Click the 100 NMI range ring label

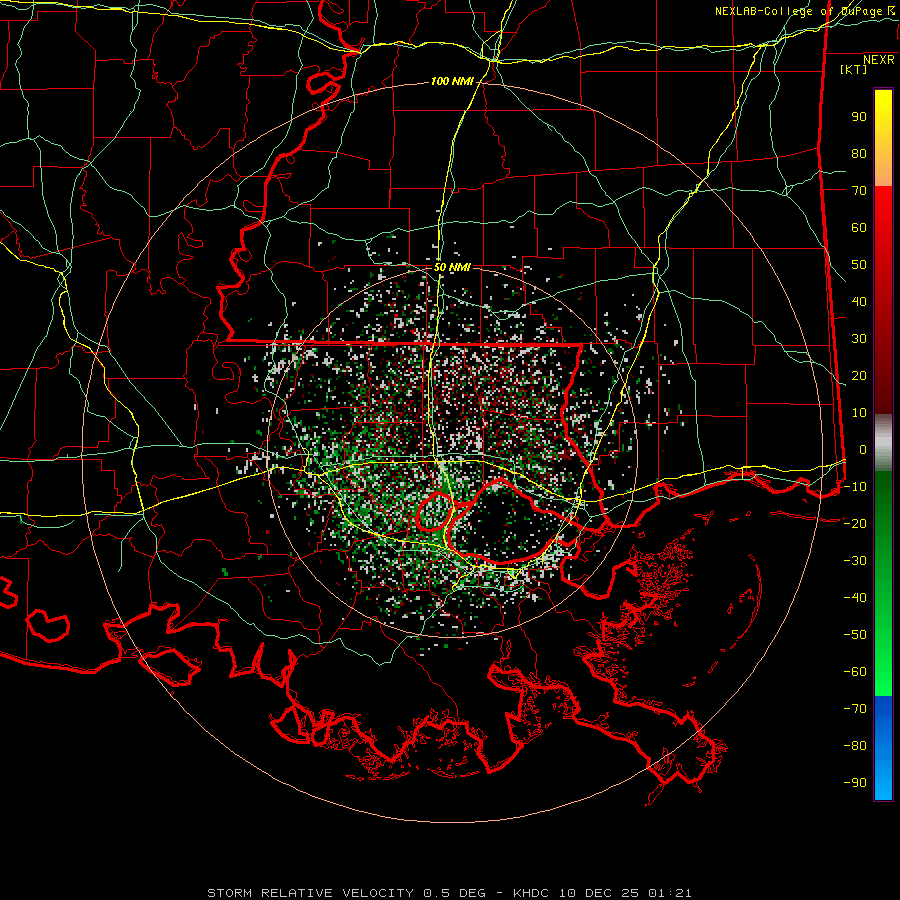pos(452,82)
